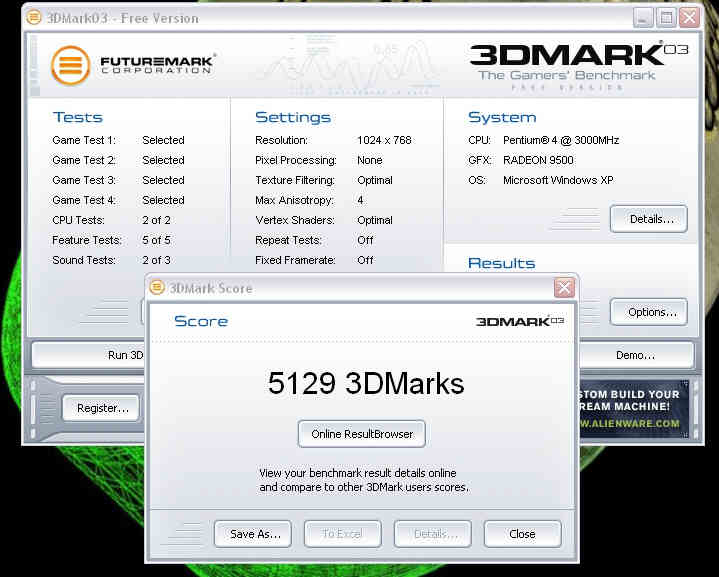Image resolution: width=719 pixels, height=577 pixels.
Task: Click the CPU Tests value 2 of 2
Action: [156, 220]
